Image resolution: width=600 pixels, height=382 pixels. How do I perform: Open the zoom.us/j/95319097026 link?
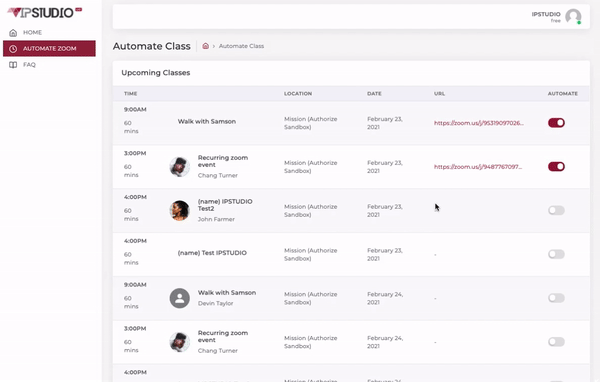tap(479, 123)
